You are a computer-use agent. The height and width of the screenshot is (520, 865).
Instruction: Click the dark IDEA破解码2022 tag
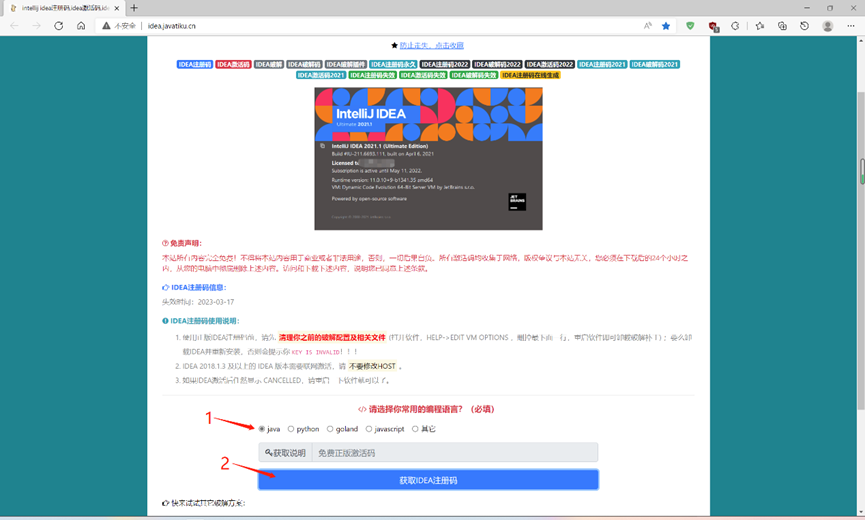497,65
